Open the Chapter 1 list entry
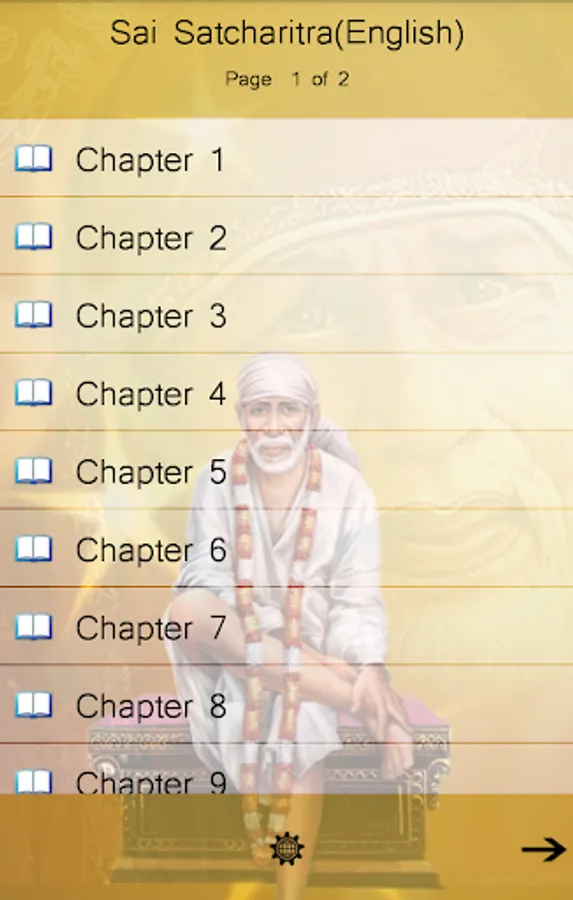Viewport: 573px width, 900px height. (286, 158)
